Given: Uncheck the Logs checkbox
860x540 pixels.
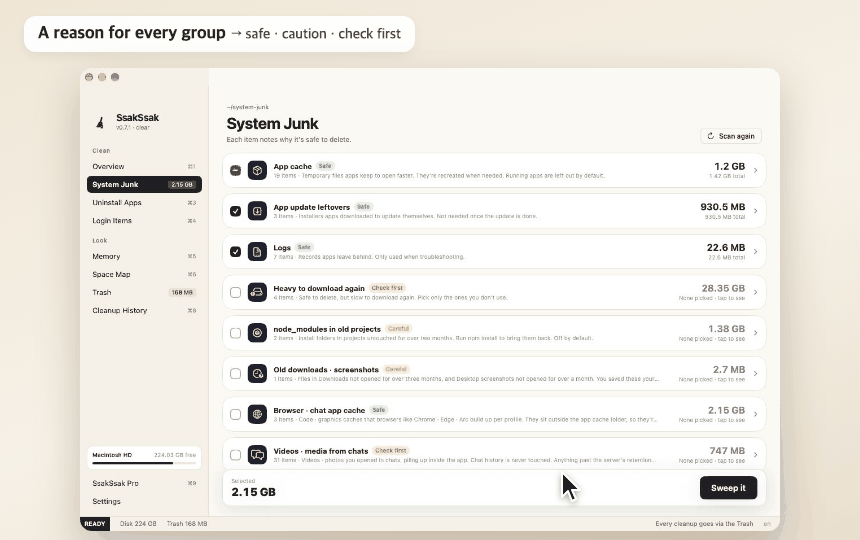Looking at the screenshot, I should click(235, 252).
